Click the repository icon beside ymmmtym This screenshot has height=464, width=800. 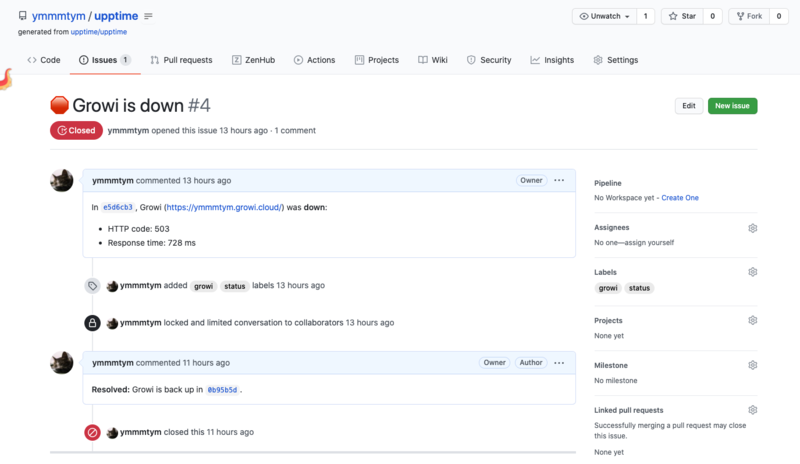pyautogui.click(x=22, y=16)
